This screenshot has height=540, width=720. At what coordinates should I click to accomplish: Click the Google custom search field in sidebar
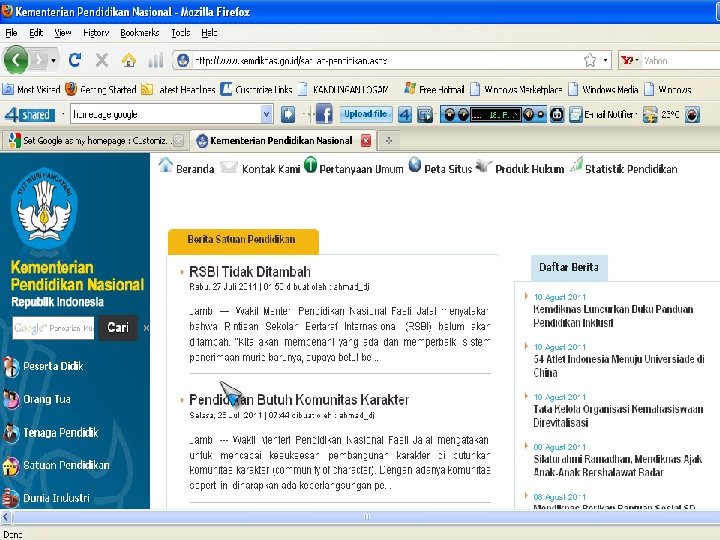[53, 328]
